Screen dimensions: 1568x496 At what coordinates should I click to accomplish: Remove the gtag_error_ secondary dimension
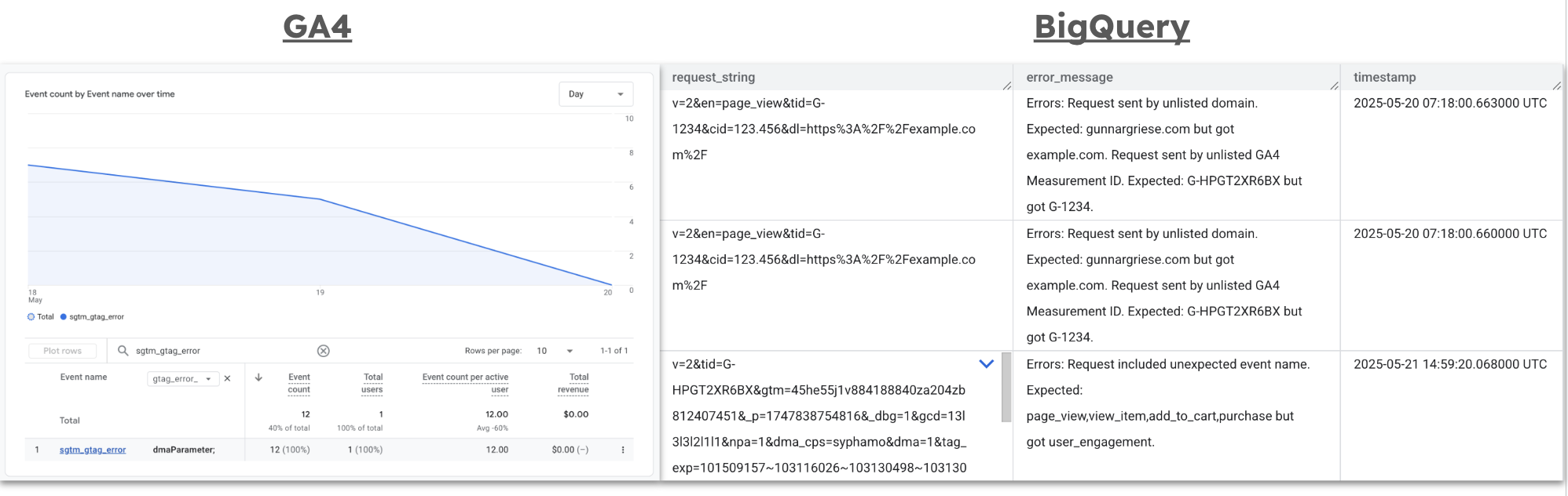(x=227, y=378)
